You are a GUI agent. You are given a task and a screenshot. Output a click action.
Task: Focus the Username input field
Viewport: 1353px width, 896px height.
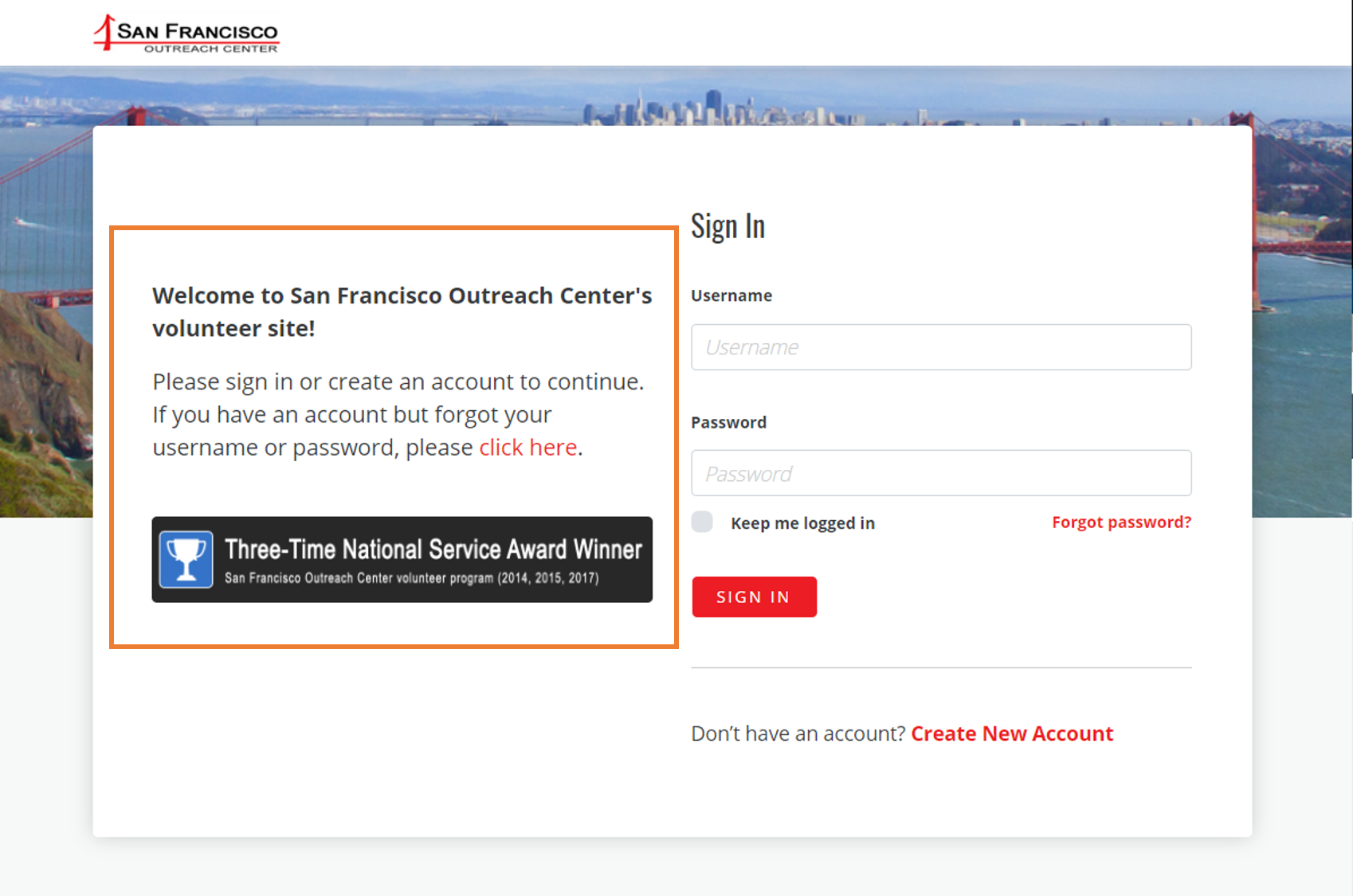(x=940, y=346)
